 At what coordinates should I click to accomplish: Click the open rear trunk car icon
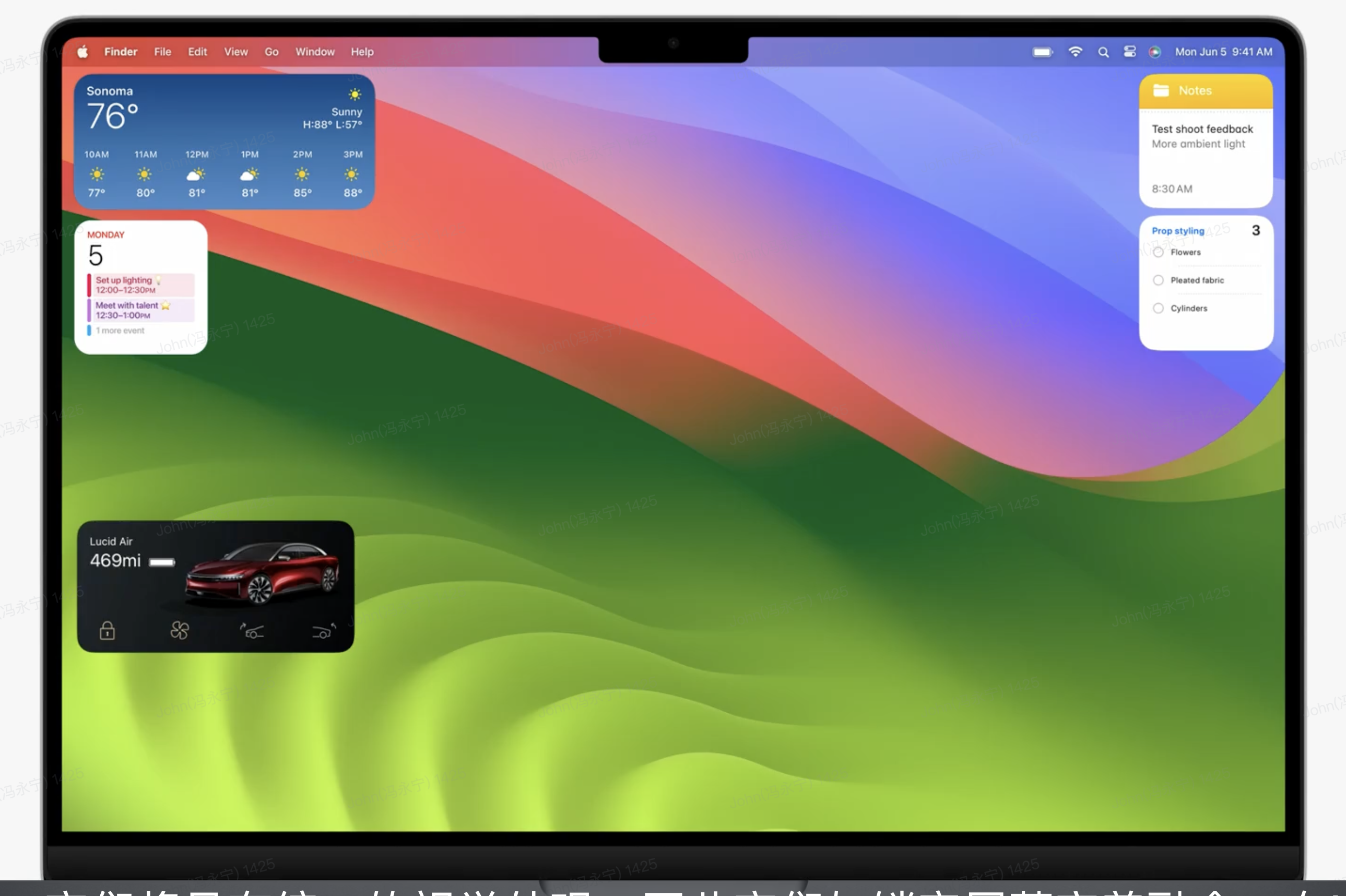click(x=324, y=631)
